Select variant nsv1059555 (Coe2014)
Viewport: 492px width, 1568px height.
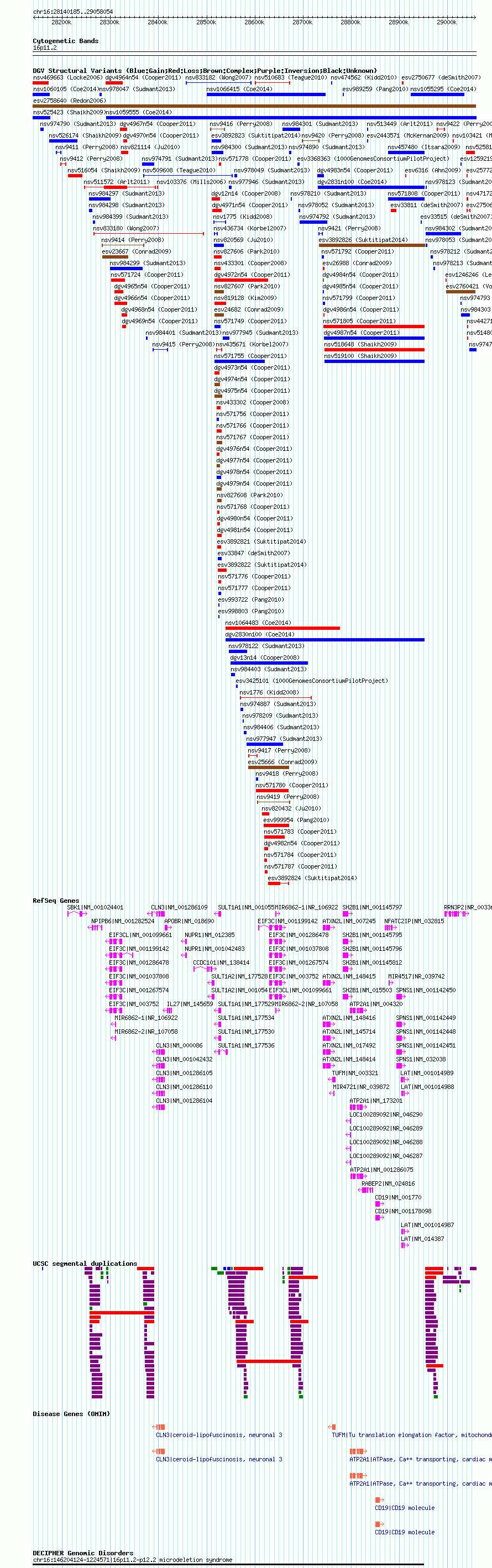click(139, 113)
